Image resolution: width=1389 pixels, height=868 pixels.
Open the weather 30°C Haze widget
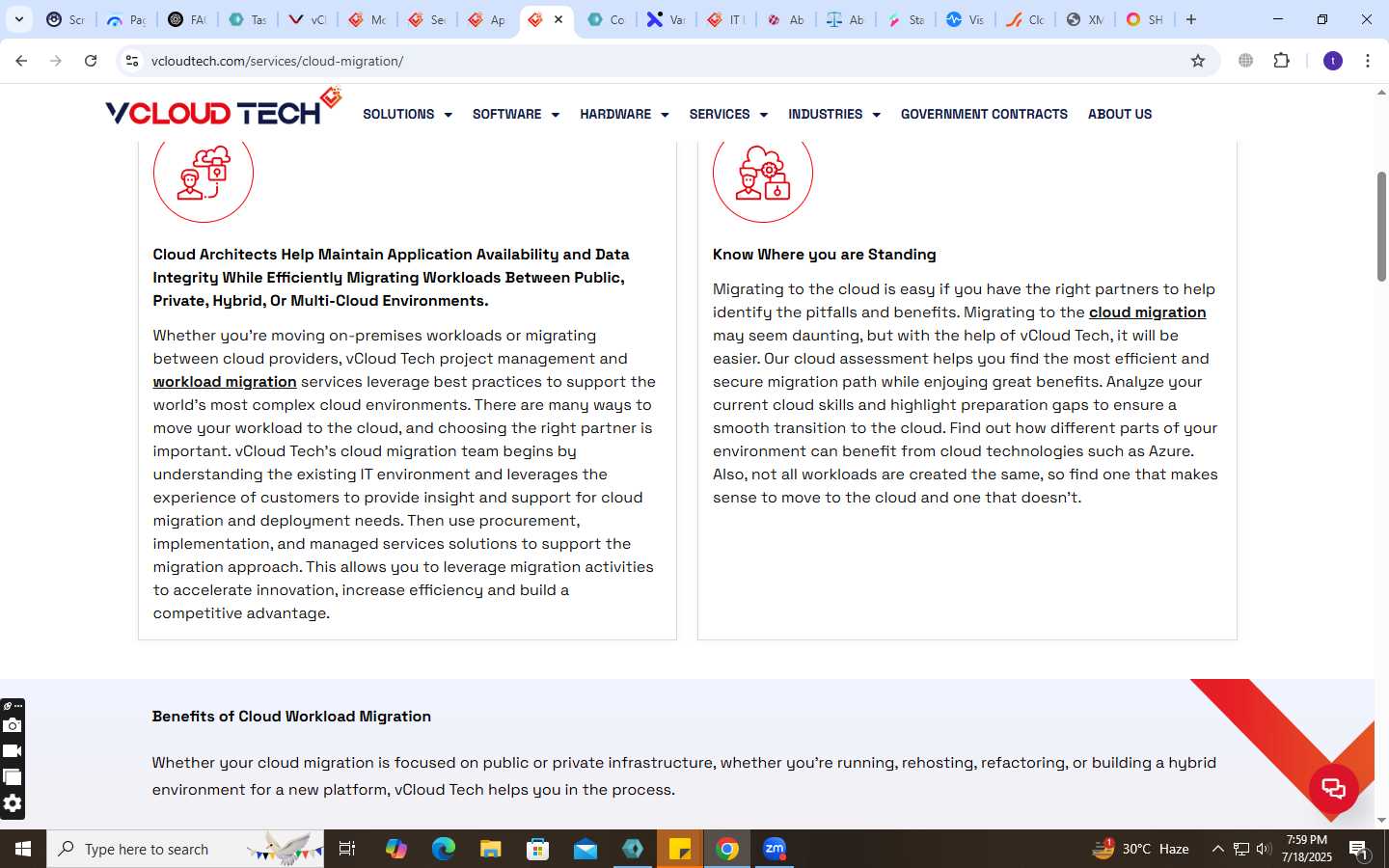(1140, 849)
